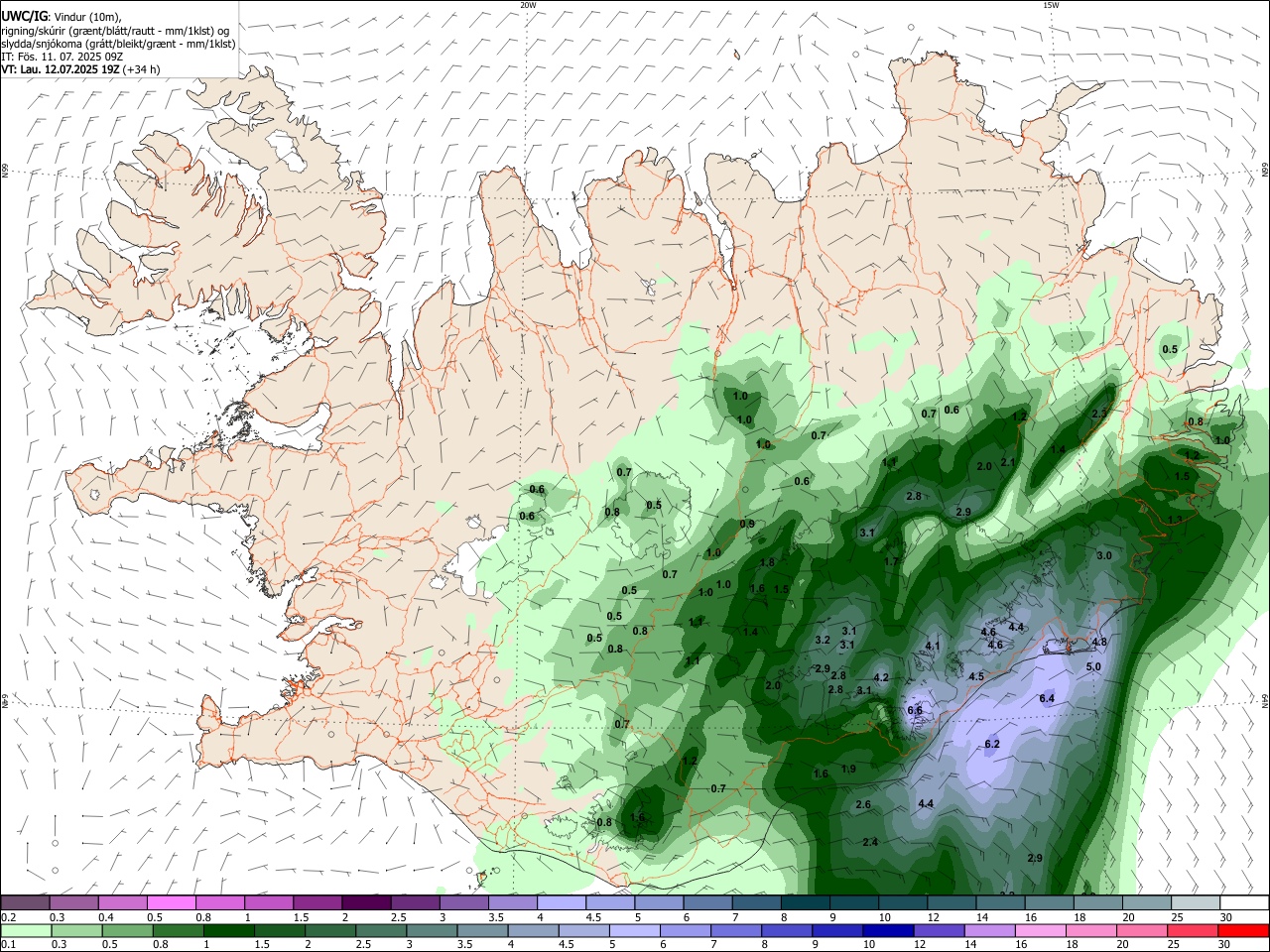This screenshot has height=952, width=1270.
Task: Click the bright red swatch labeled 30 in rain legend
Action: coord(1244,931)
